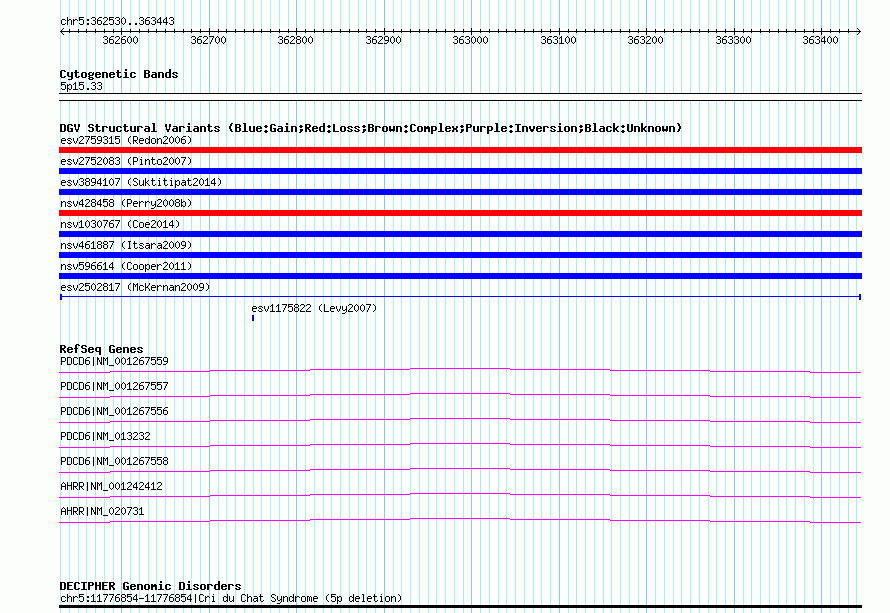
Task: Select transcript AHRR|NM_001242412 label
Action: click(111, 486)
